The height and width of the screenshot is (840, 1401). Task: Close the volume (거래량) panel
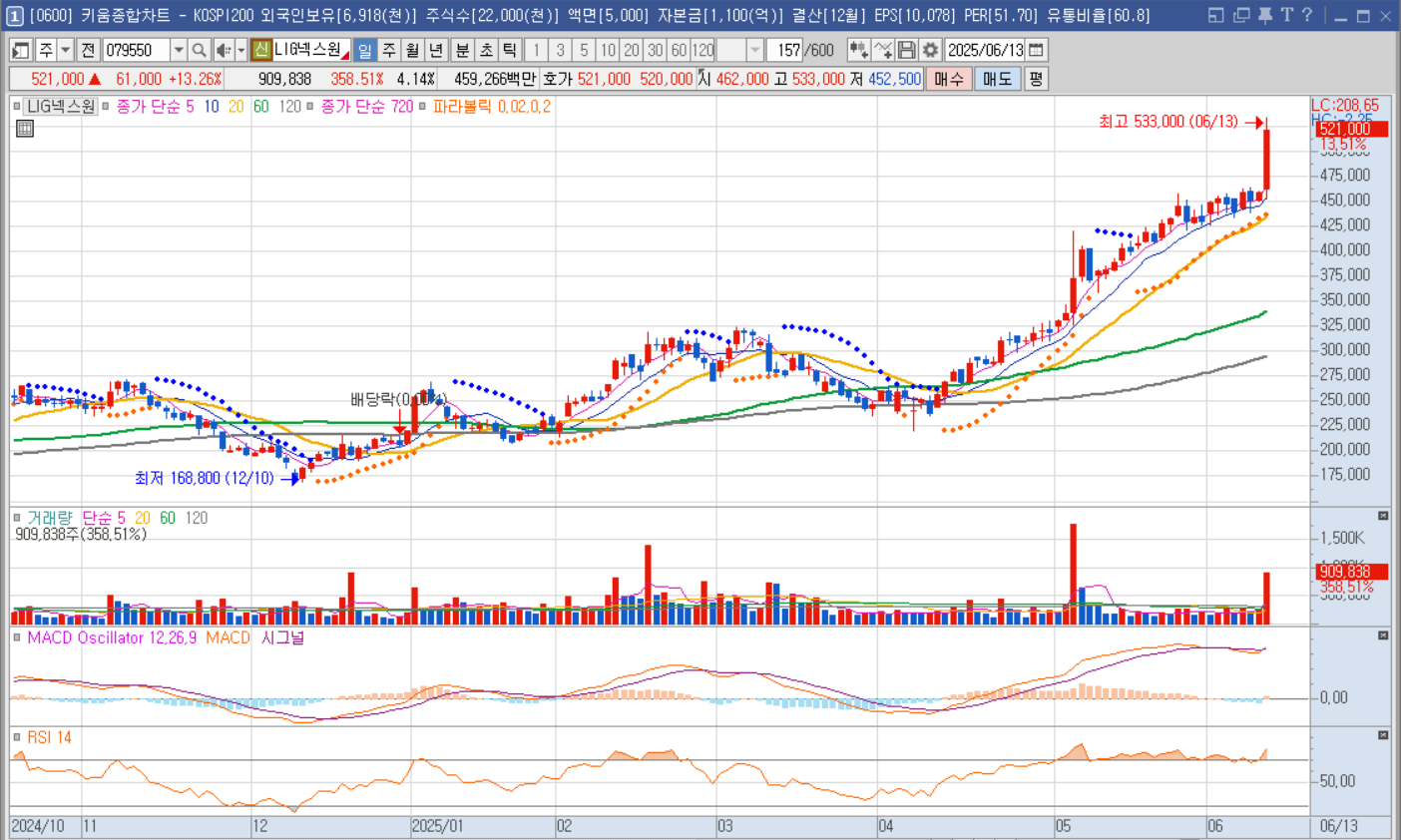pos(1383,516)
